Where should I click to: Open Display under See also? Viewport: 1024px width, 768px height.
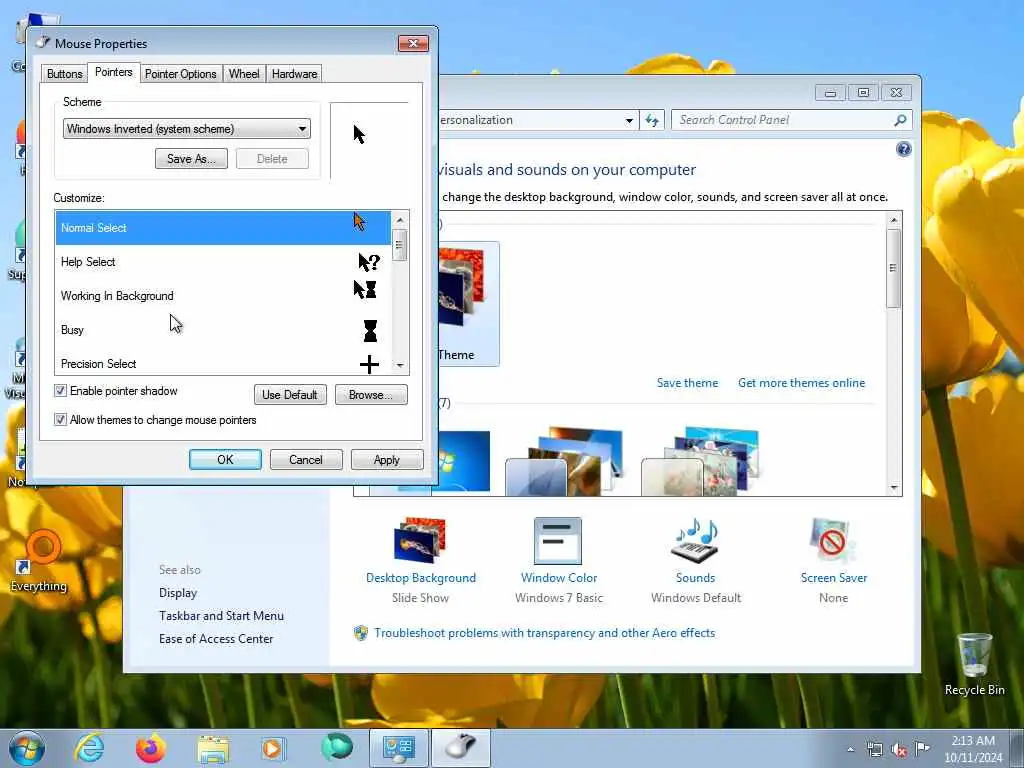click(178, 593)
